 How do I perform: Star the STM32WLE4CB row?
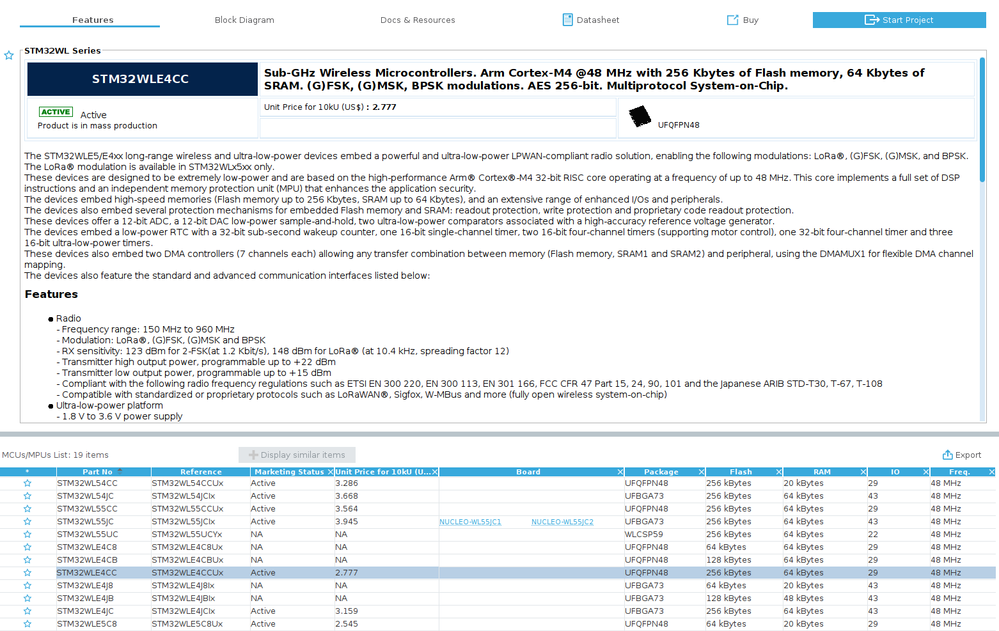27,560
